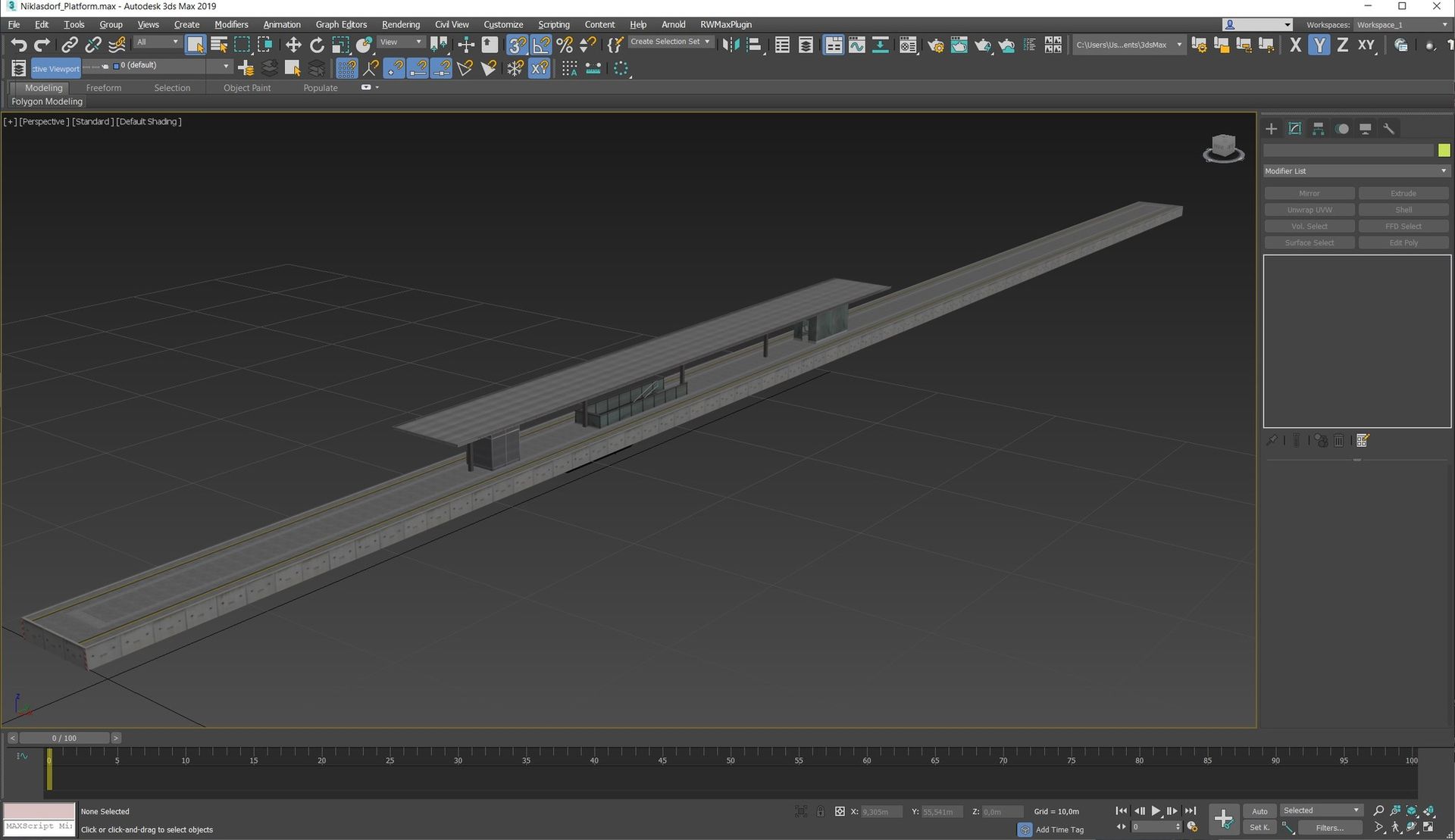
Task: Click the green object color swatch
Action: tap(1444, 150)
